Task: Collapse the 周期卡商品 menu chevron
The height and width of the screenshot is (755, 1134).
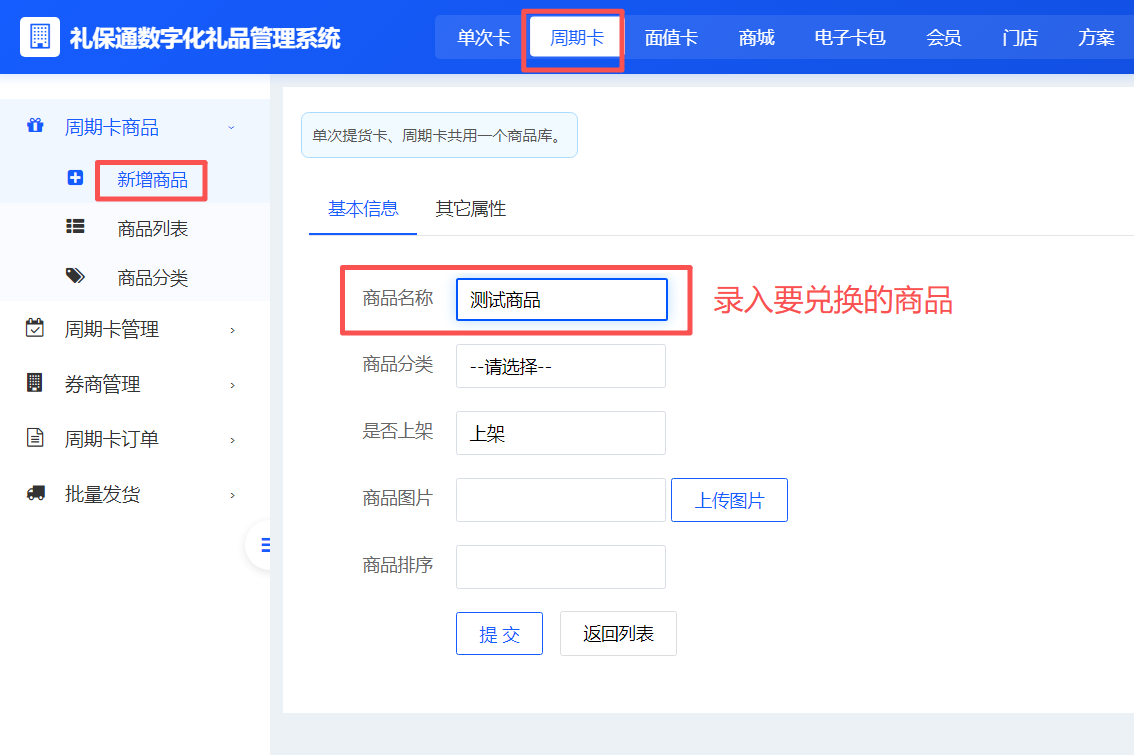Action: (232, 127)
